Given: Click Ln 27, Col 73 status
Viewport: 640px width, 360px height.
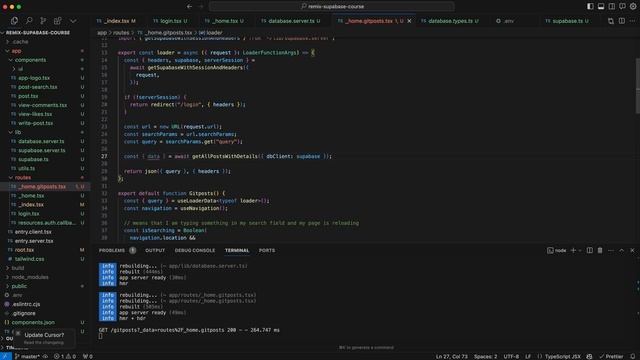Looking at the screenshot, I should point(451,356).
